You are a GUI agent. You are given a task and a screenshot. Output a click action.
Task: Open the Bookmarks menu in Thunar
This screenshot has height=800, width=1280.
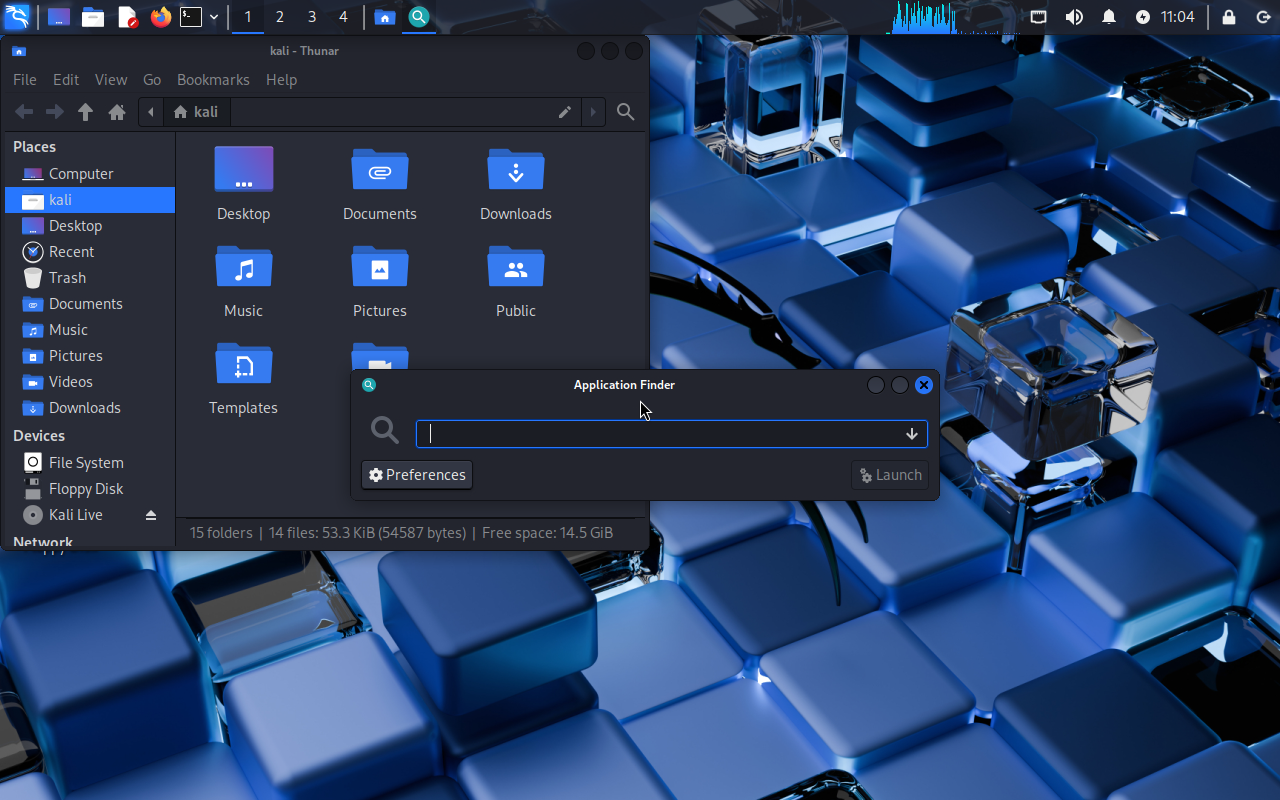pyautogui.click(x=213, y=80)
